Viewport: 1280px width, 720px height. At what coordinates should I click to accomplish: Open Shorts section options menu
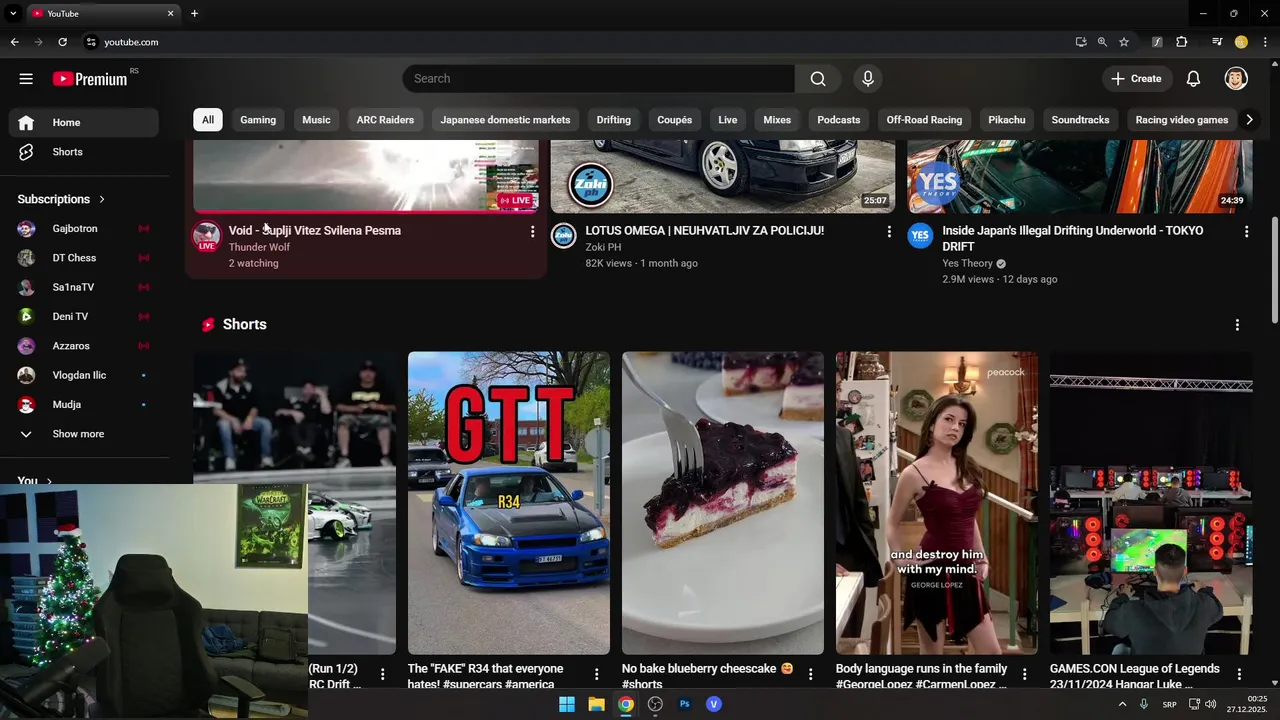pyautogui.click(x=1237, y=325)
